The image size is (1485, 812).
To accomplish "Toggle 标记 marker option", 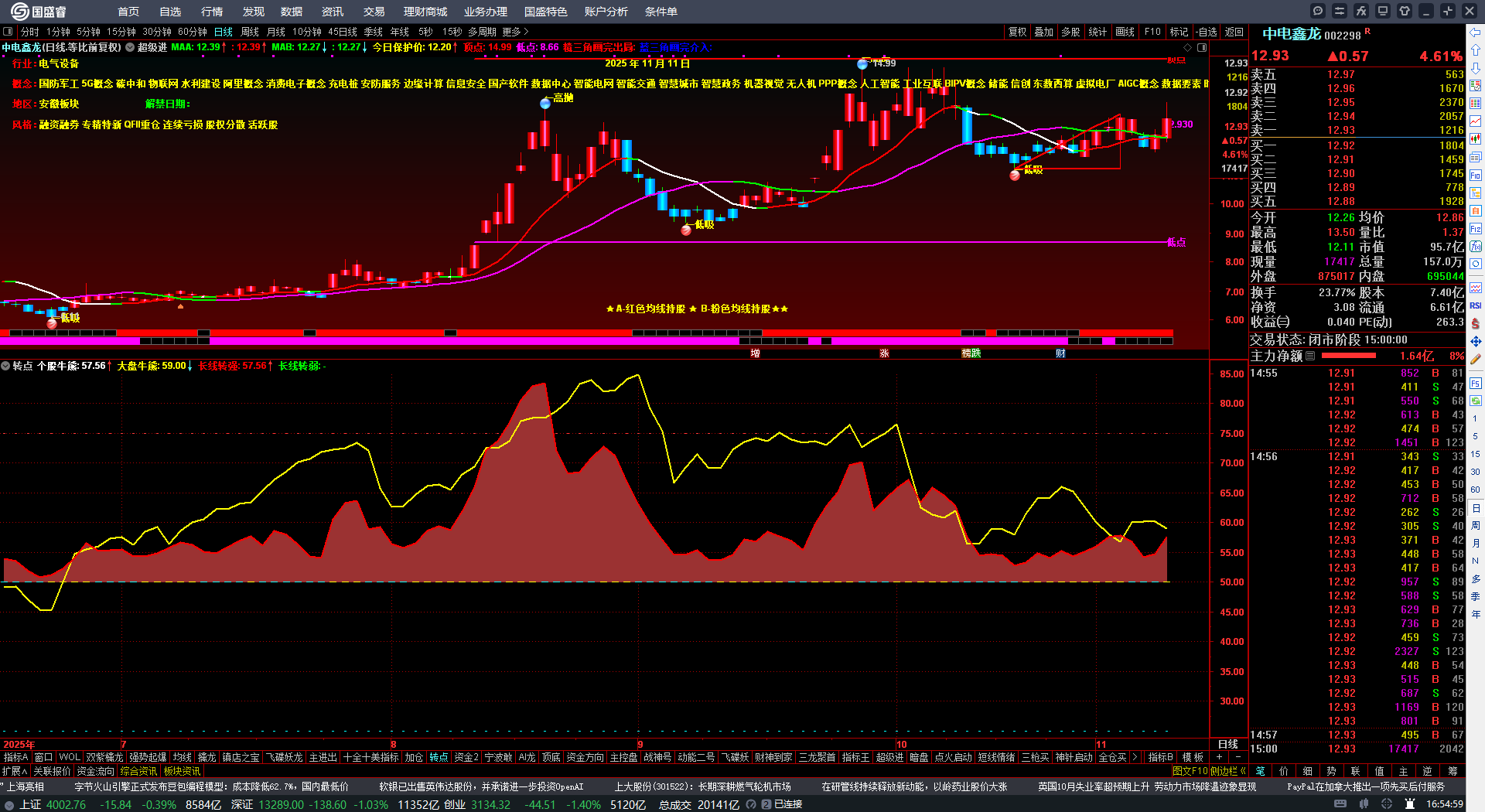I will click(x=1179, y=32).
